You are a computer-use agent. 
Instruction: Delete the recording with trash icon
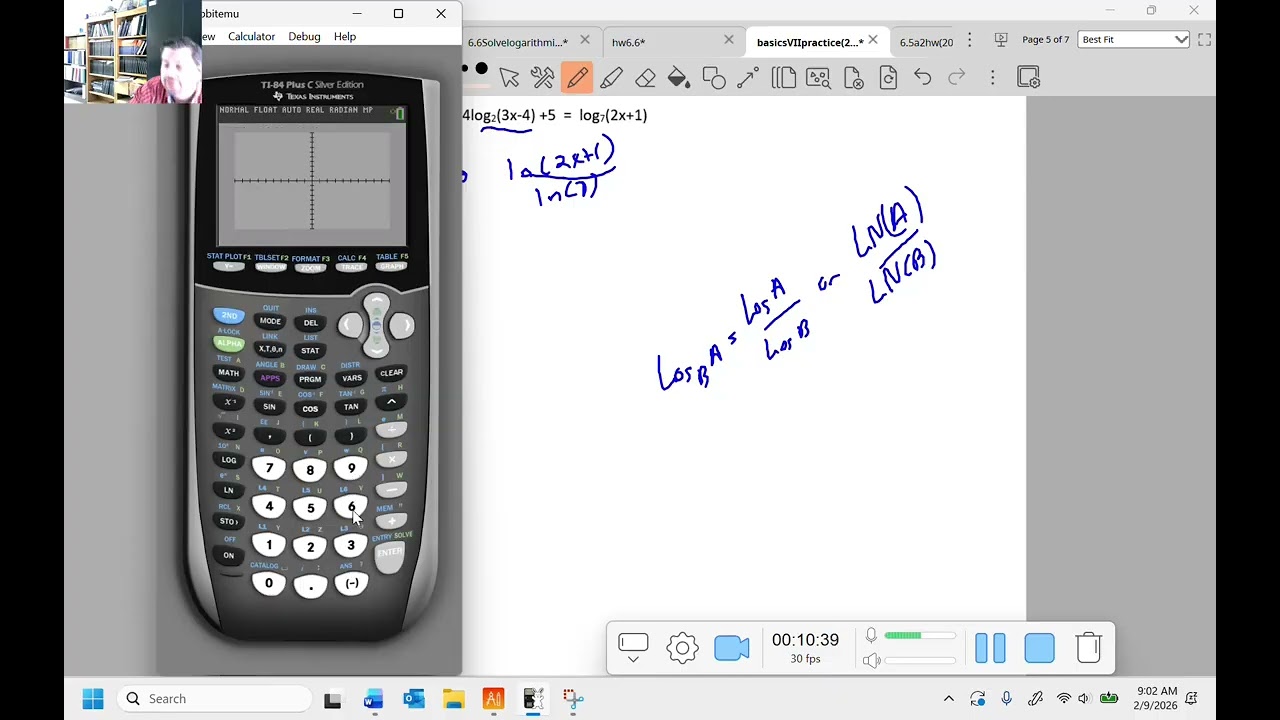click(x=1088, y=648)
